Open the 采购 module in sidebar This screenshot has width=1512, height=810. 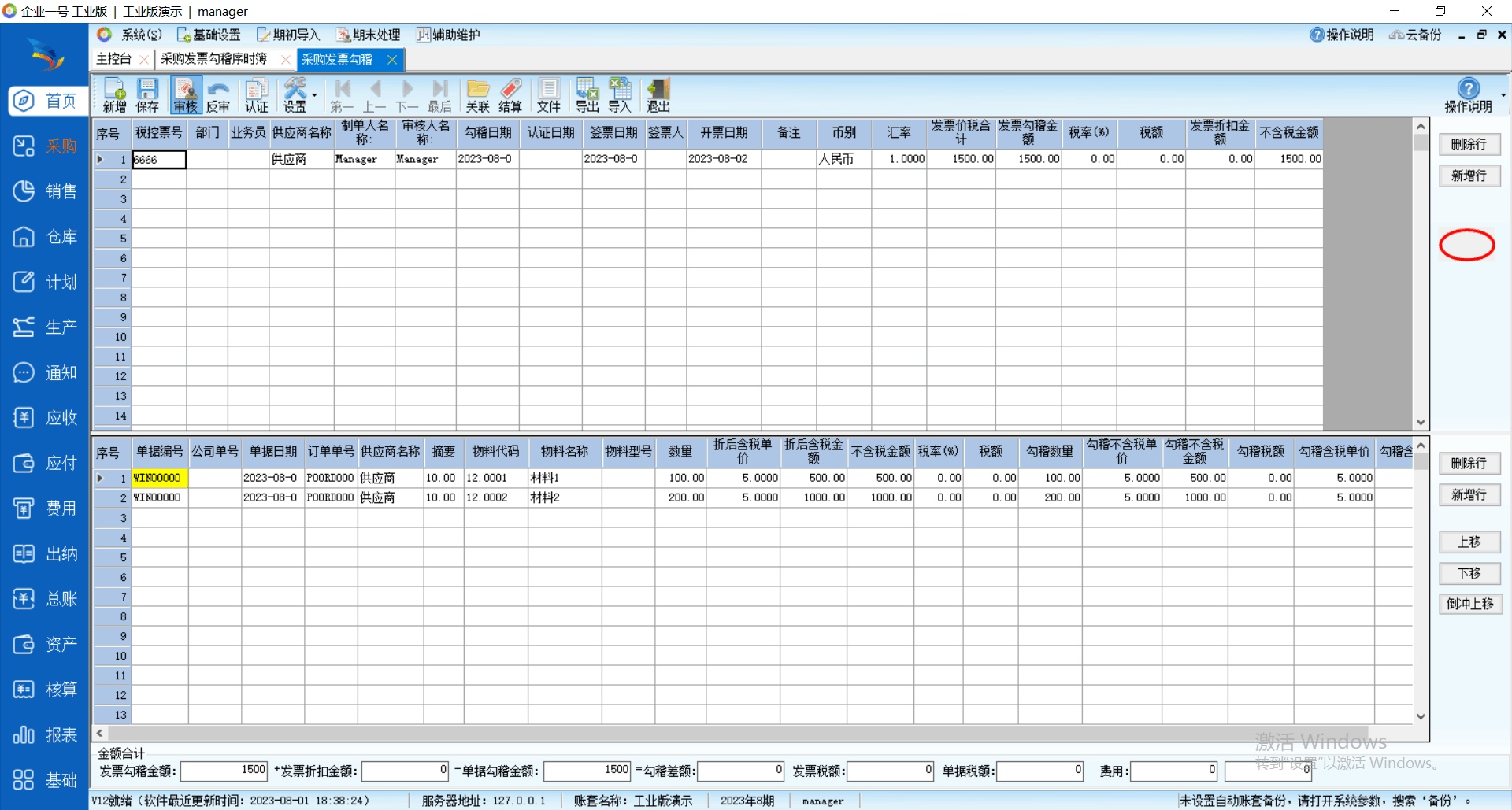(45, 146)
